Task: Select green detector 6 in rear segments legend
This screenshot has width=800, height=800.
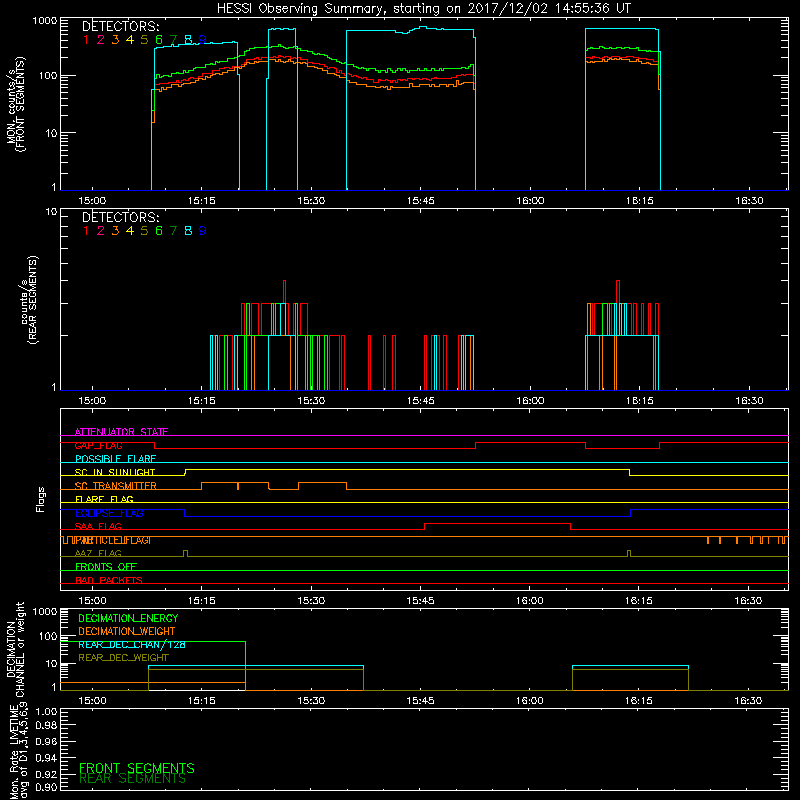Action: 159,231
